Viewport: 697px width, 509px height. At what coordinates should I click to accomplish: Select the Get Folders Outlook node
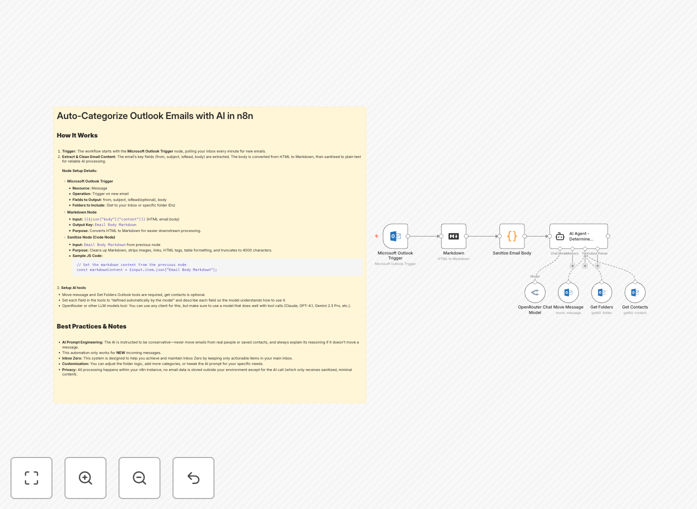click(601, 293)
